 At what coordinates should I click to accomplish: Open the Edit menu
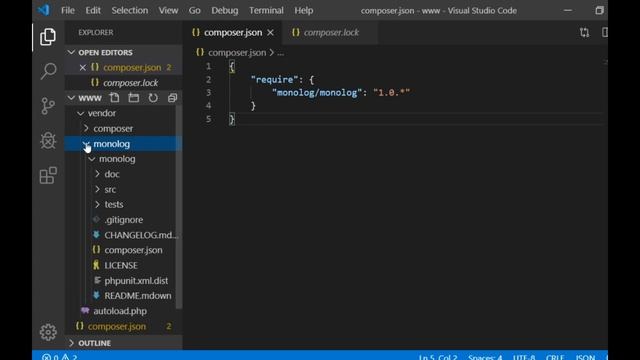coord(93,10)
